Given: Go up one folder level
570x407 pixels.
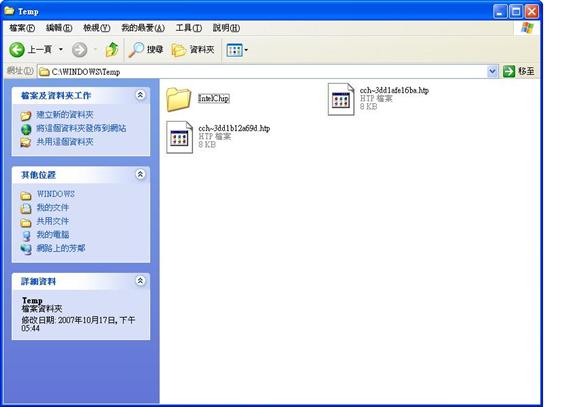Looking at the screenshot, I should coord(112,49).
